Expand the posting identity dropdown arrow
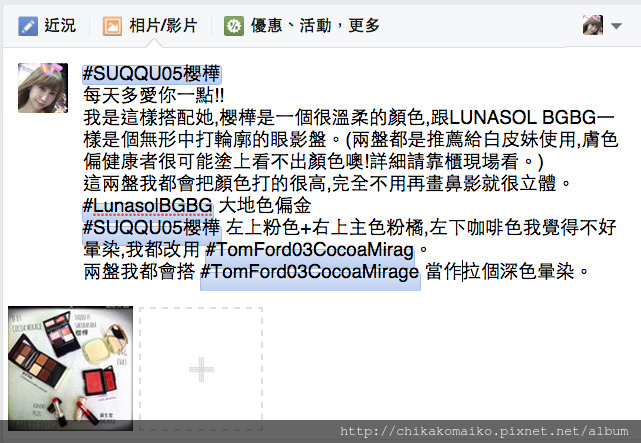Viewport: 641px width, 443px height. point(616,26)
